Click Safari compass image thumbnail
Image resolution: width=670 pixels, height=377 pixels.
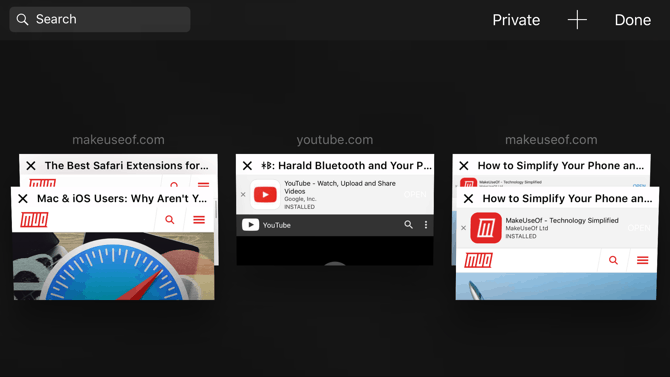point(114,266)
